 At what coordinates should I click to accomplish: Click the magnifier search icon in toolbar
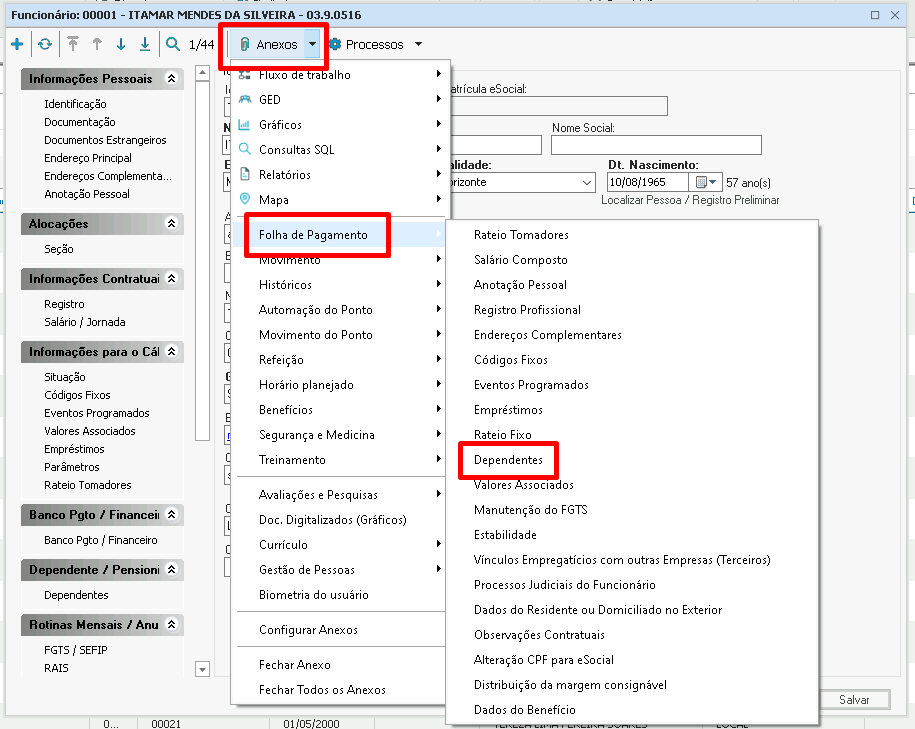(173, 44)
